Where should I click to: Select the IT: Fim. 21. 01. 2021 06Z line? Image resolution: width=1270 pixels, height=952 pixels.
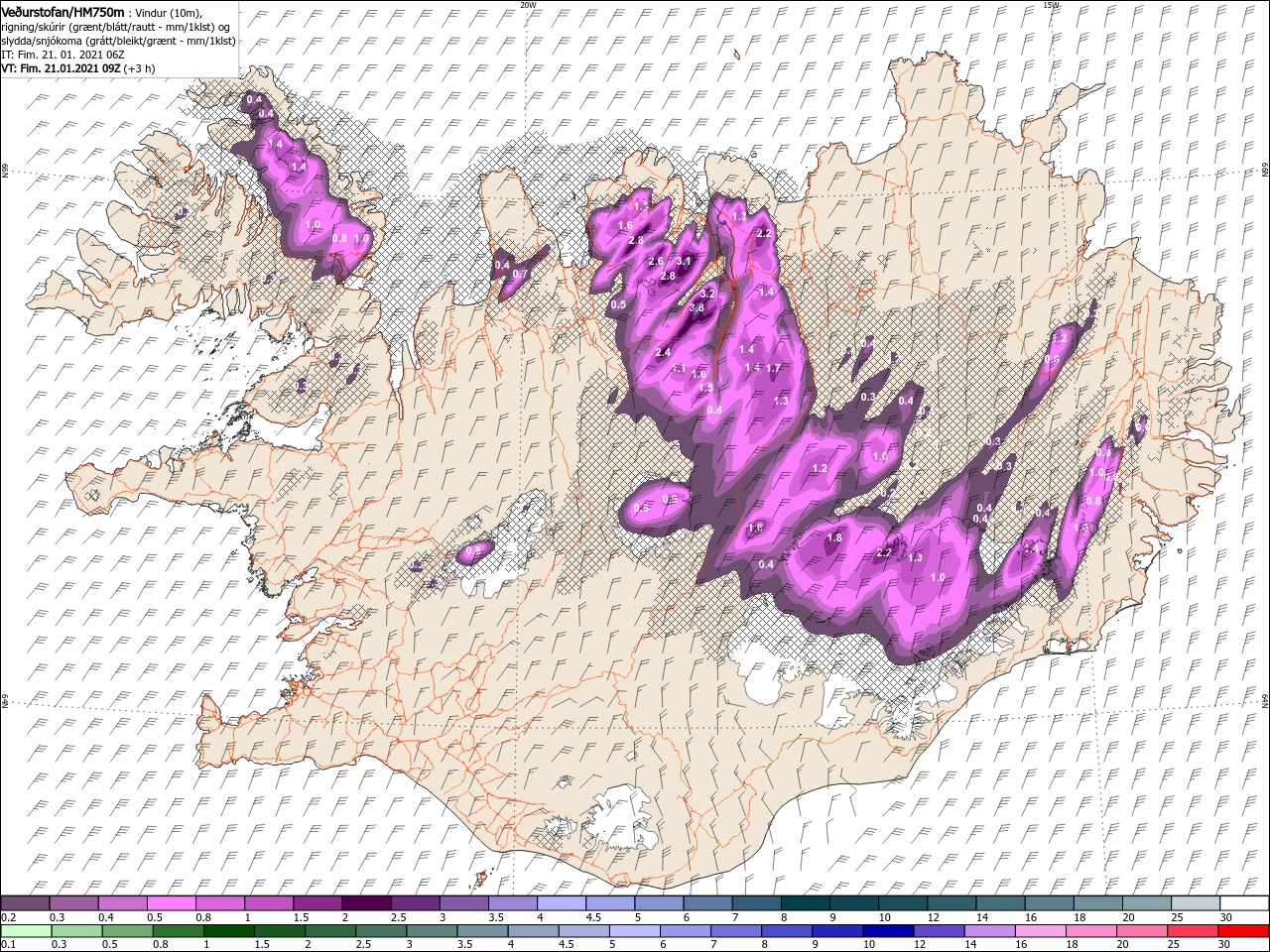61,55
